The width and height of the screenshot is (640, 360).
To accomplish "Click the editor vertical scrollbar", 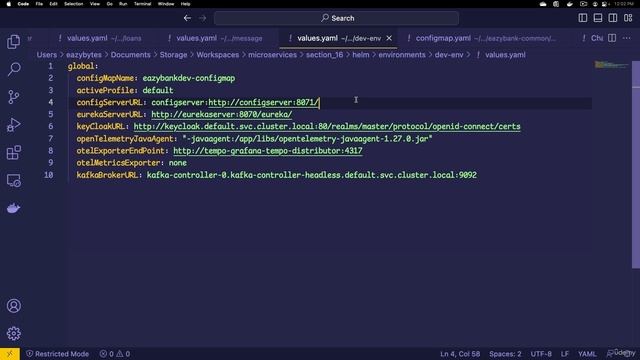I will tap(636, 165).
